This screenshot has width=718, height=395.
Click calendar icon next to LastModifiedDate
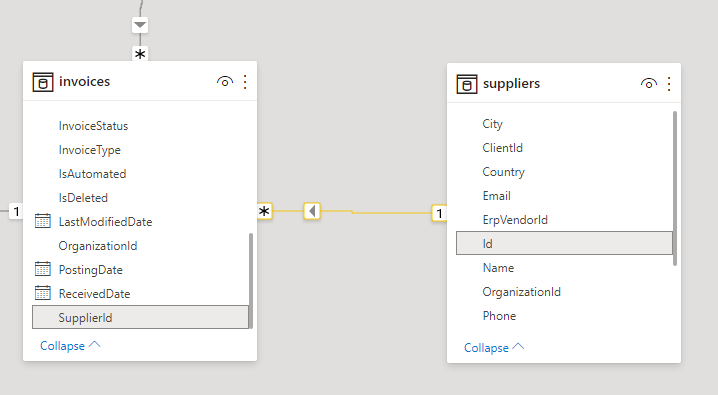[43, 221]
